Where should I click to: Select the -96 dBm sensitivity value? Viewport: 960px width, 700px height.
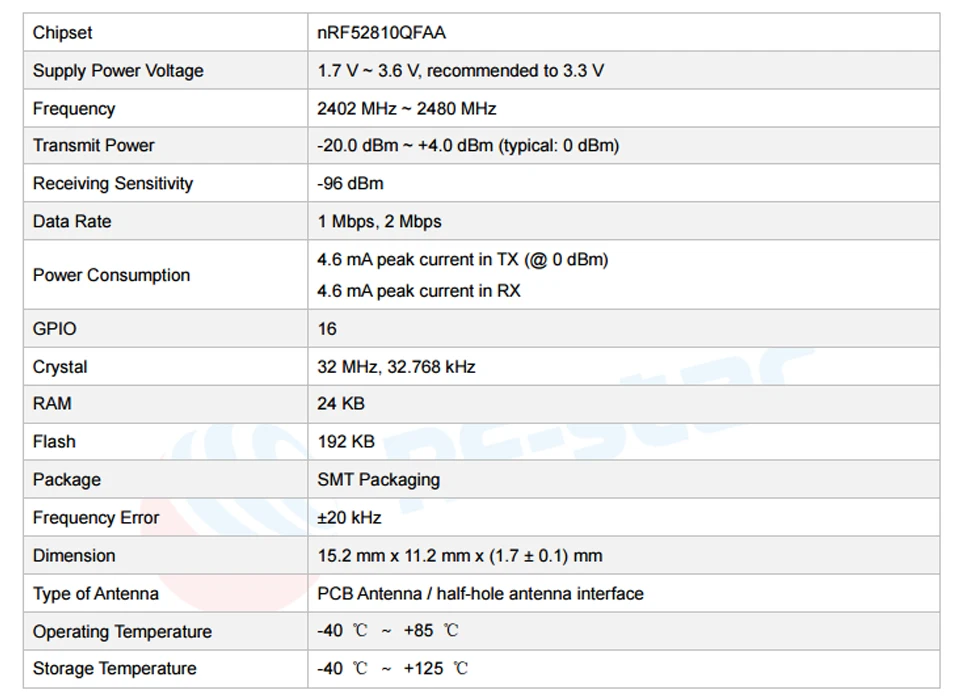click(x=350, y=183)
